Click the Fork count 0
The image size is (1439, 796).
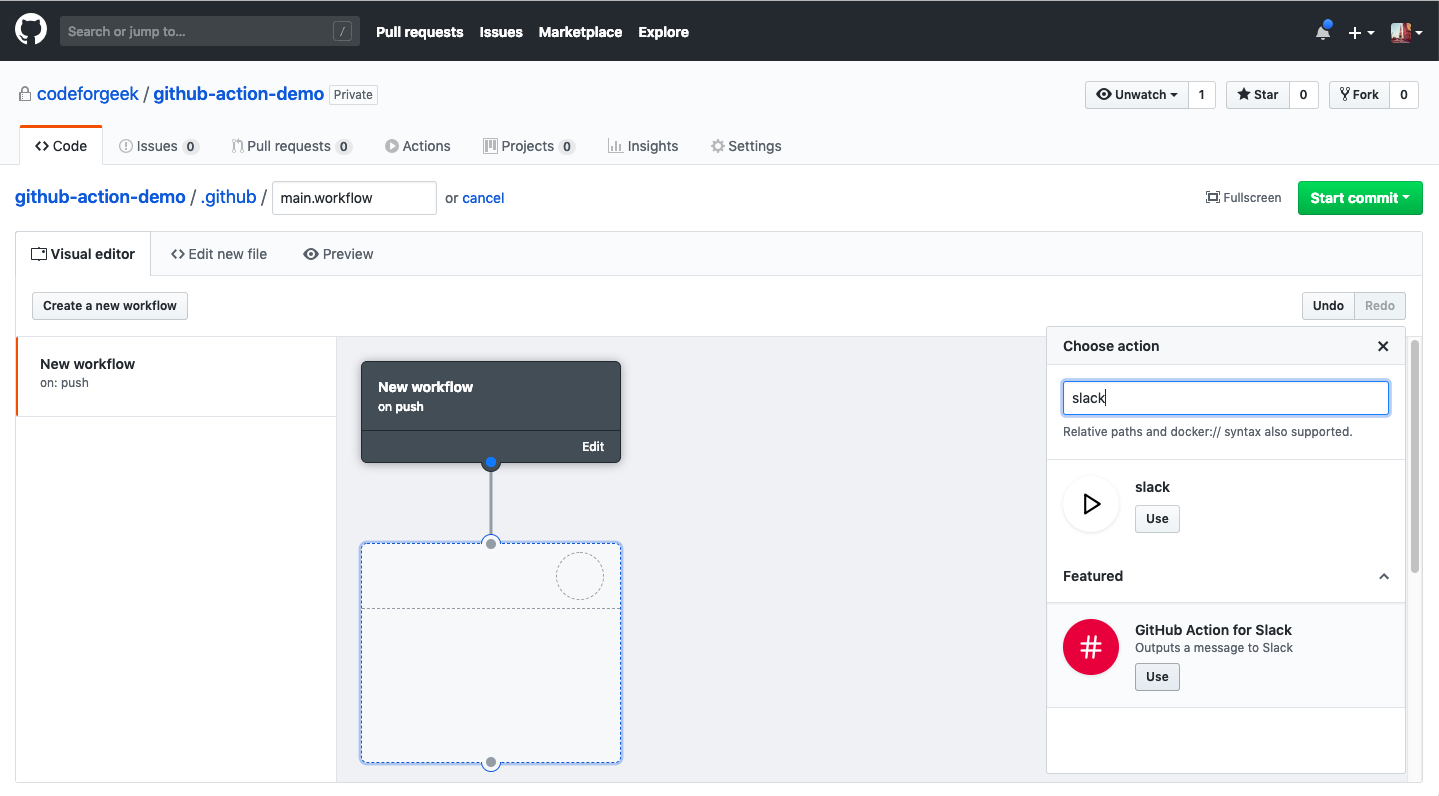[x=1404, y=95]
